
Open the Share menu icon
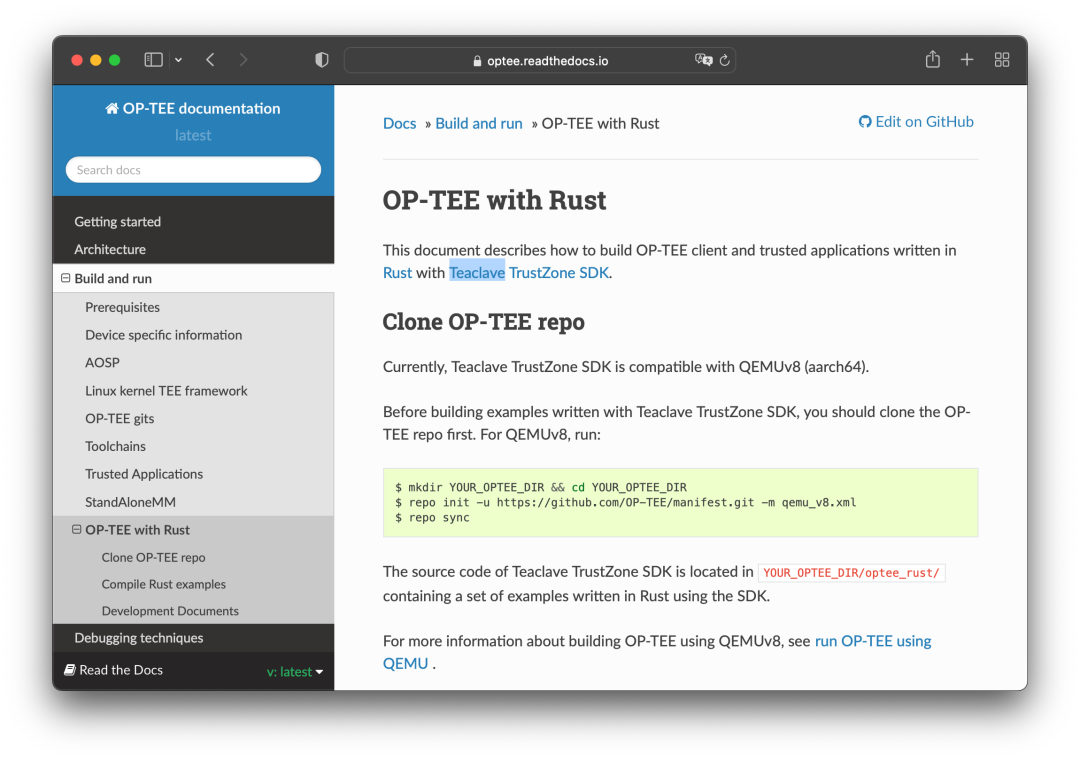[x=932, y=60]
